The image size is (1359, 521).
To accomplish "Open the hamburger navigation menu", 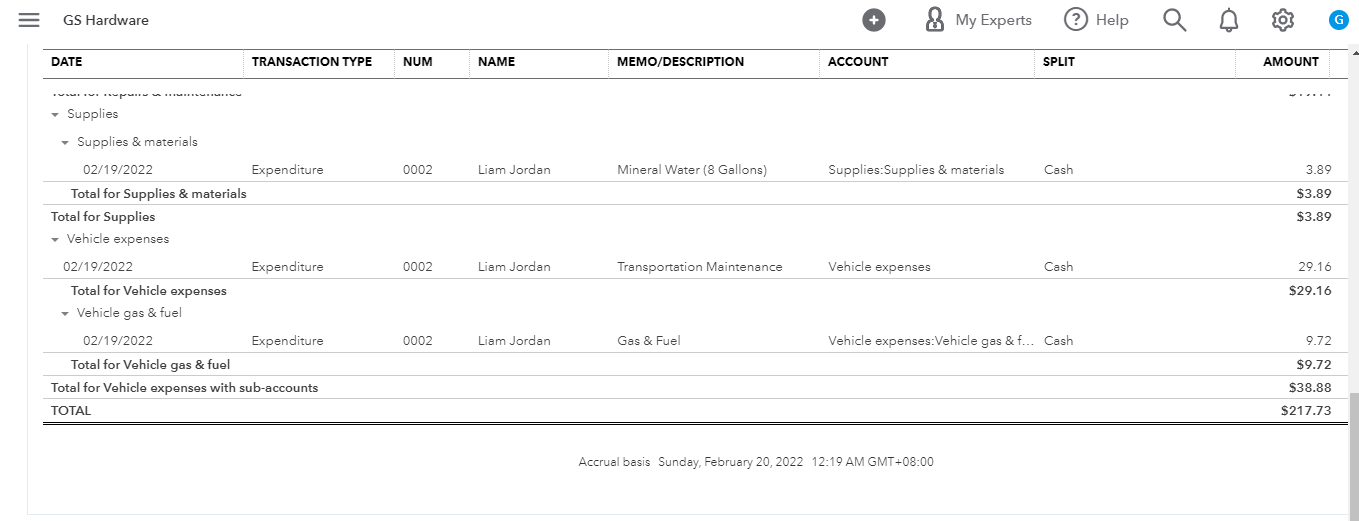I will 29,20.
